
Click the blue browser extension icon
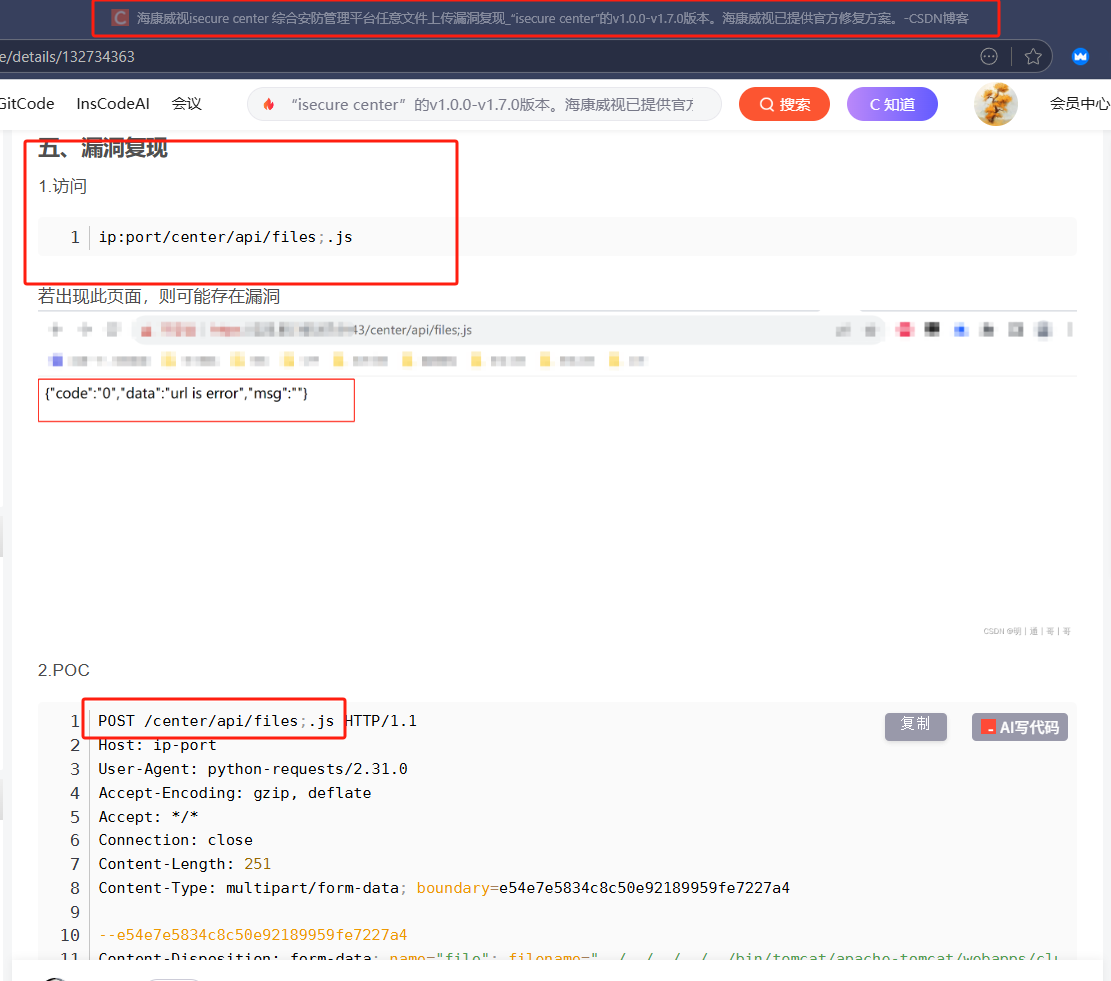pyautogui.click(x=1081, y=57)
